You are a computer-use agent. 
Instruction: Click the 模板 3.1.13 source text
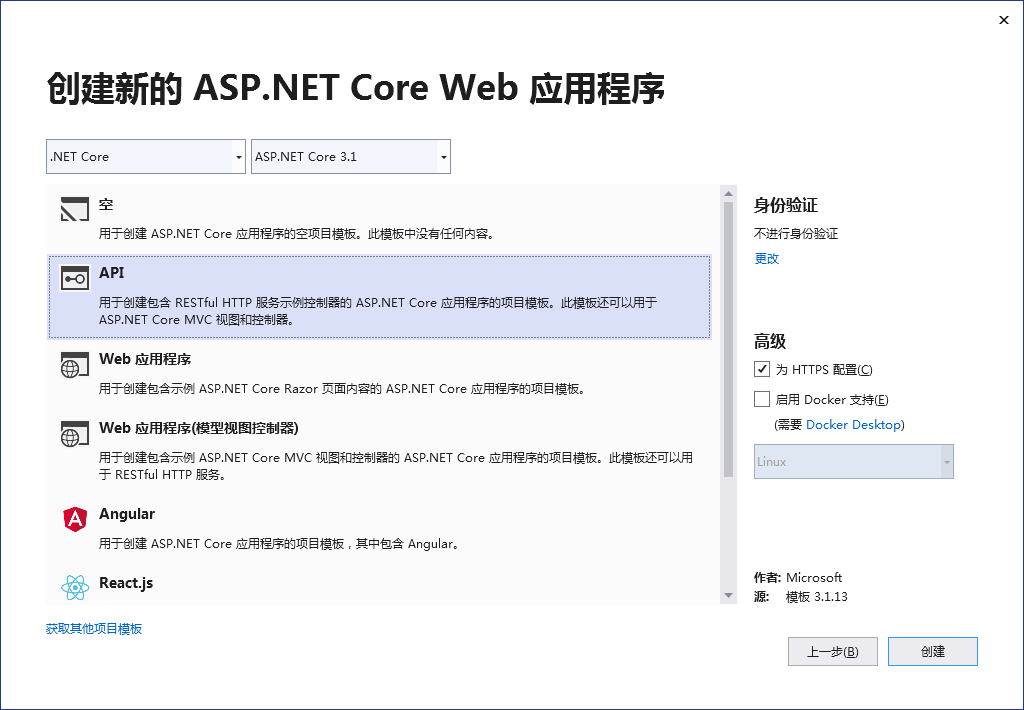pos(816,596)
